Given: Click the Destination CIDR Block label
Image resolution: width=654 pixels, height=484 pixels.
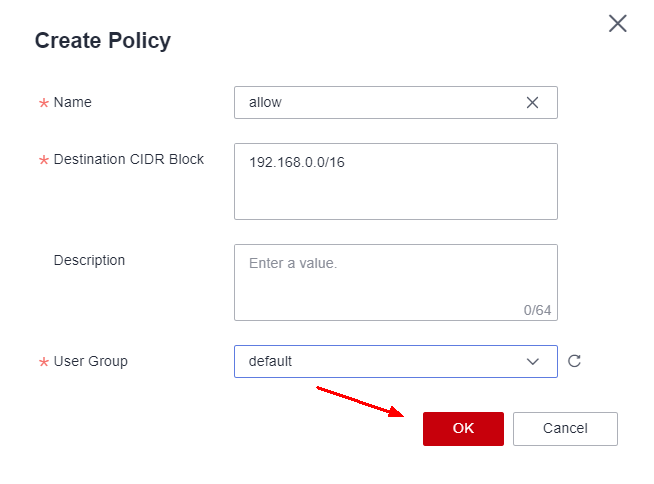Looking at the screenshot, I should tap(128, 160).
